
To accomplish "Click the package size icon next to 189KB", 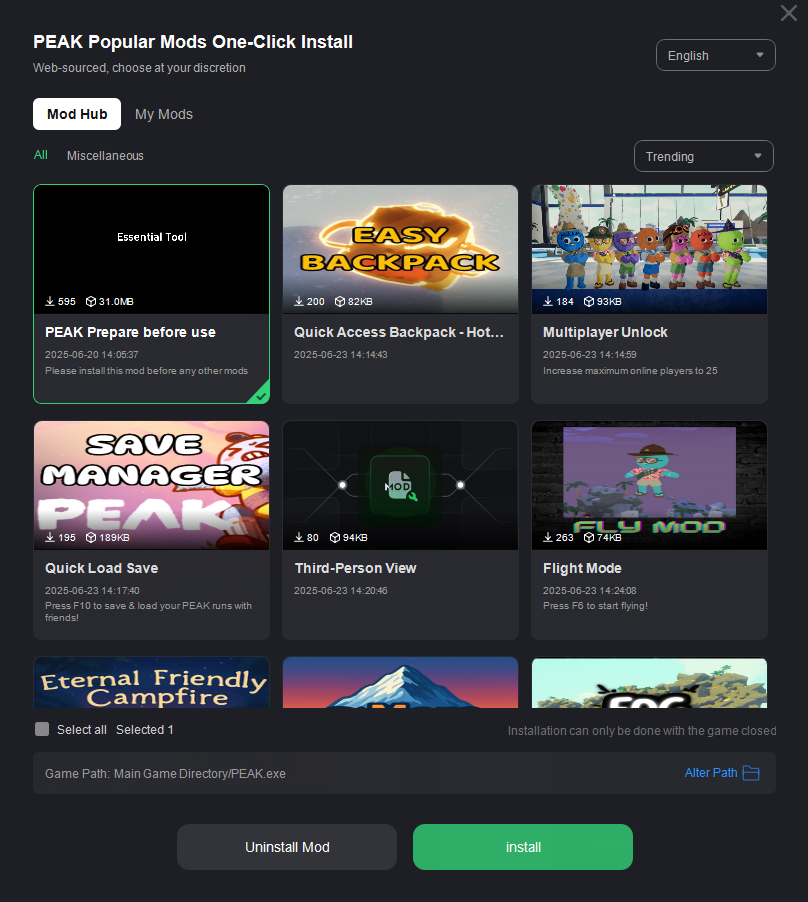I will [91, 537].
